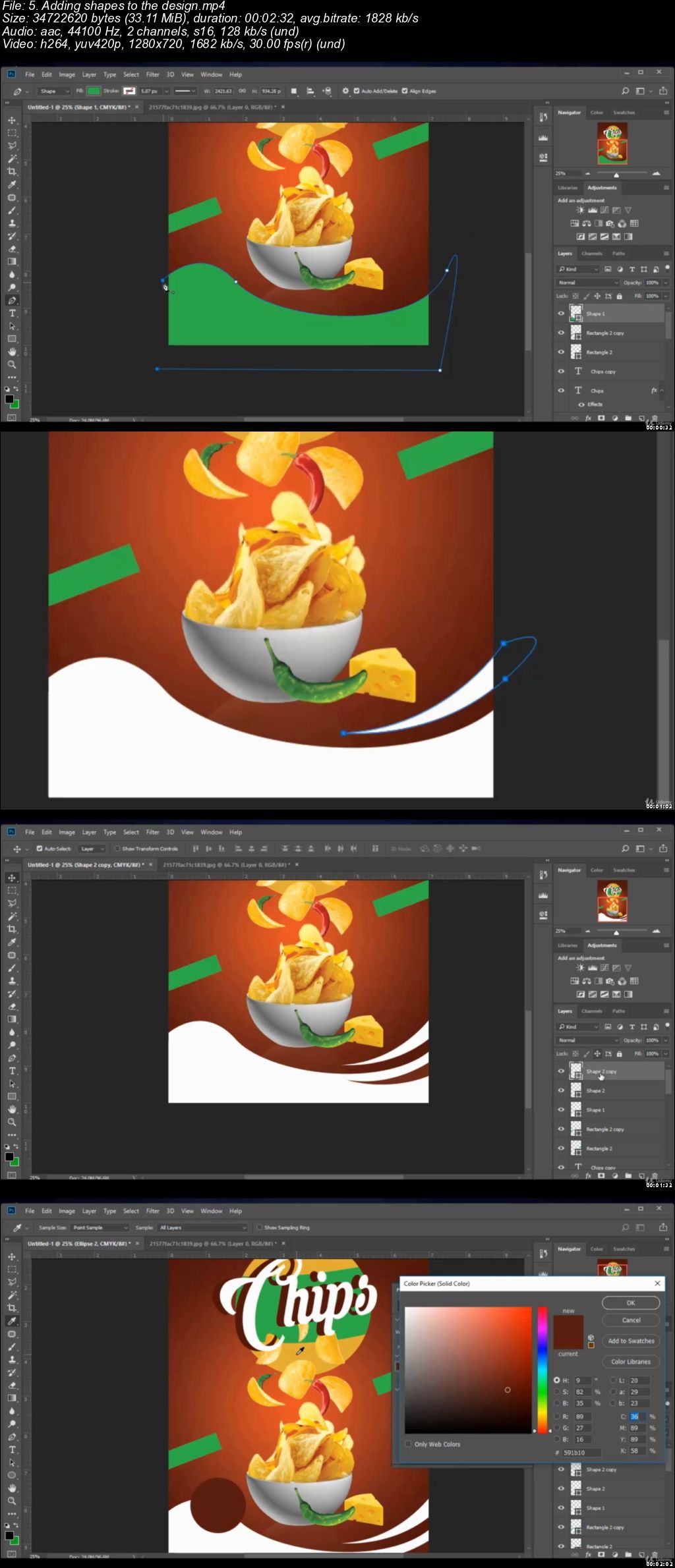Screen dimensions: 675x1568
Task: Click the Shape 1 layer thumbnail in Shape 1 frame
Action: 576,314
